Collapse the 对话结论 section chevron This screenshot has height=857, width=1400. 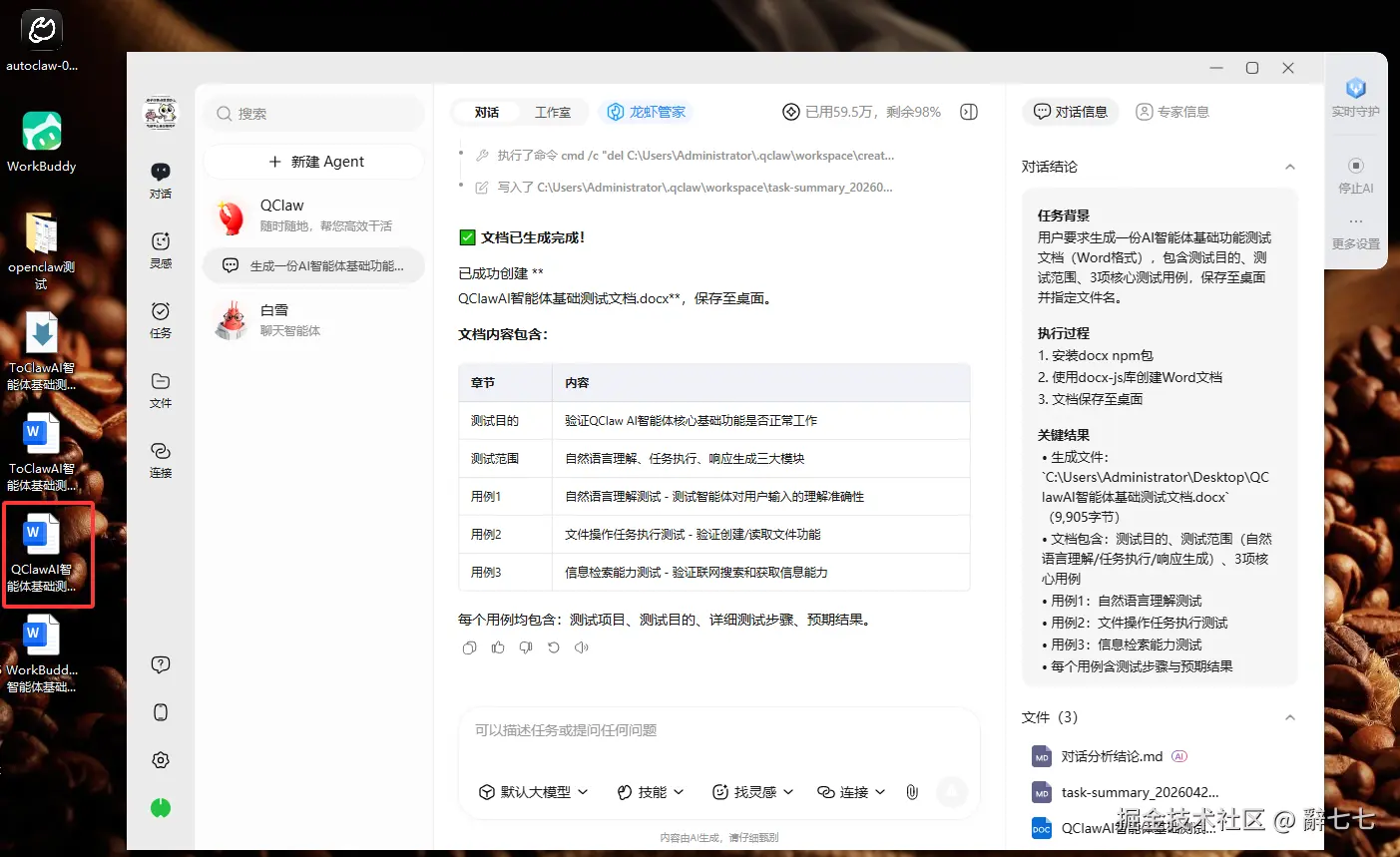[1289, 167]
